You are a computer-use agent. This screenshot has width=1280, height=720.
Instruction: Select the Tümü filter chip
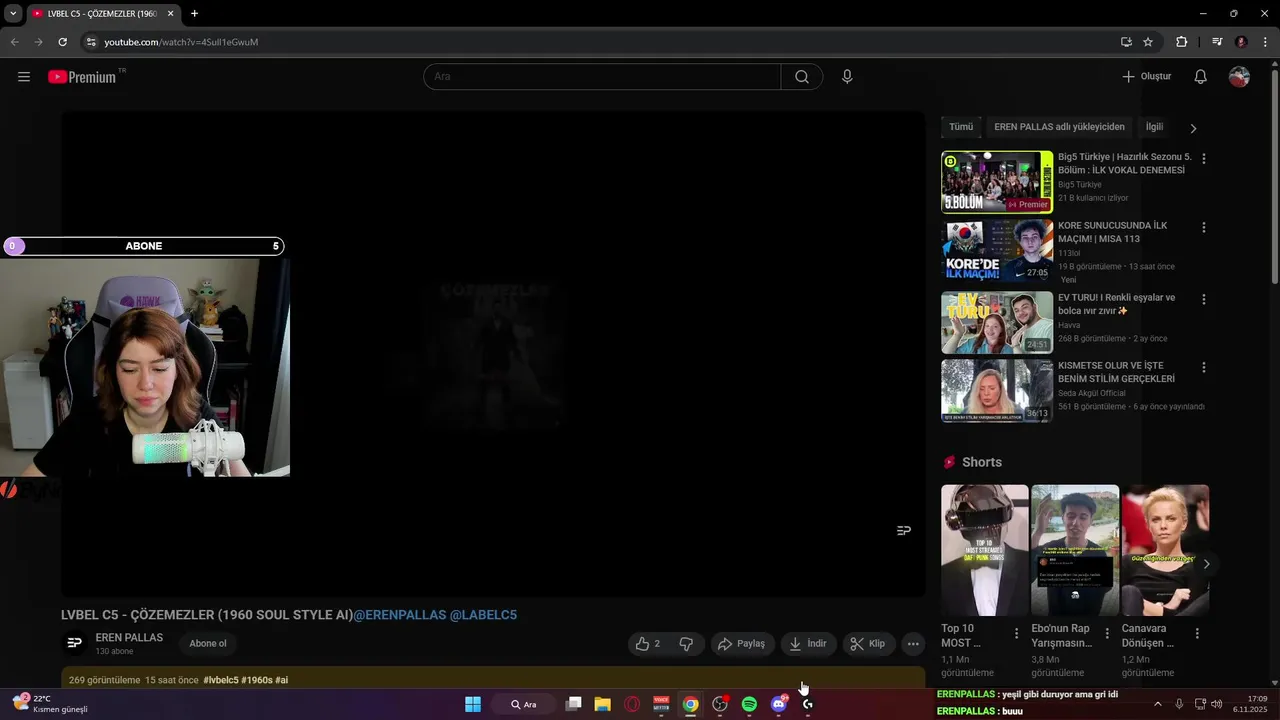(961, 127)
